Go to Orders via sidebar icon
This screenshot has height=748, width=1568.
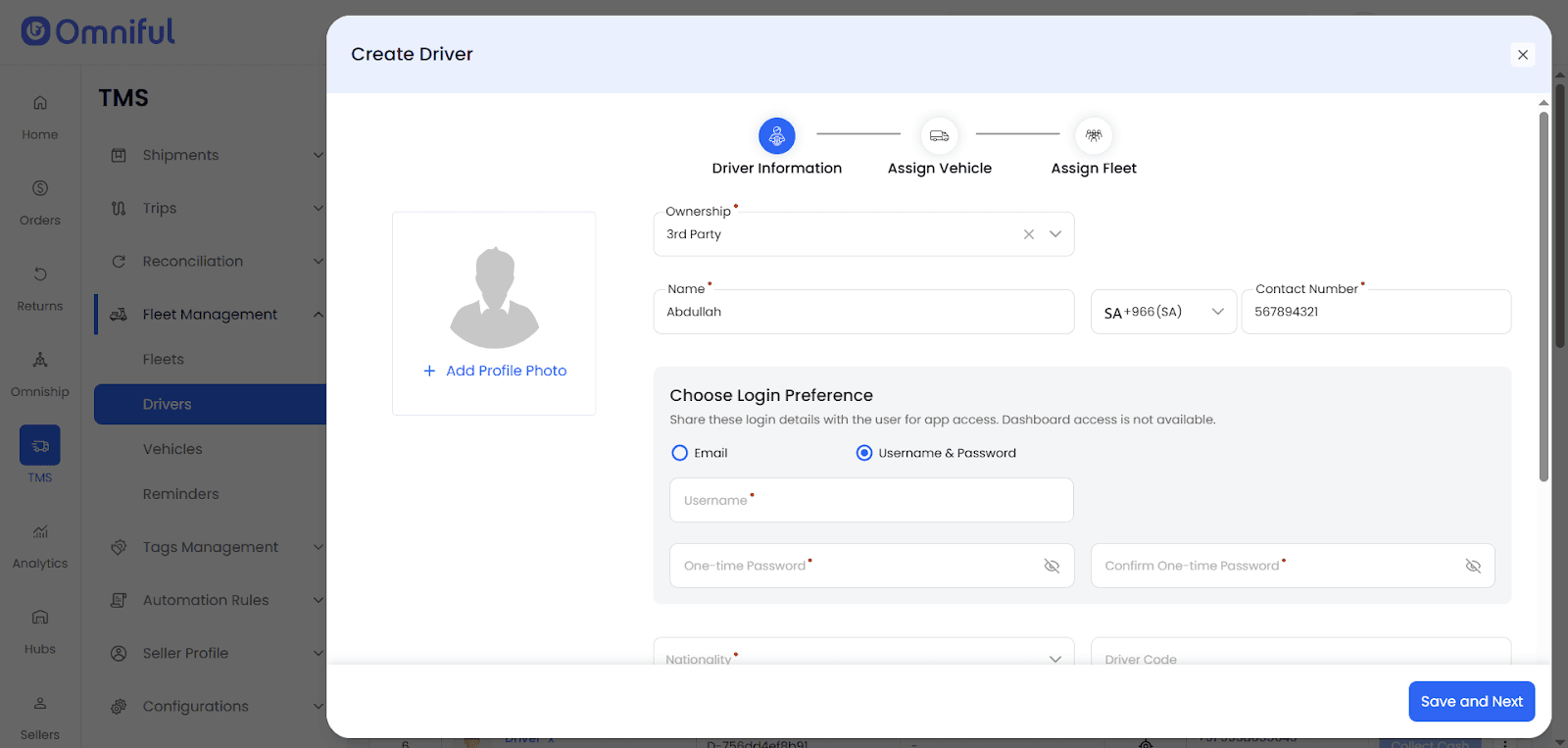[40, 188]
